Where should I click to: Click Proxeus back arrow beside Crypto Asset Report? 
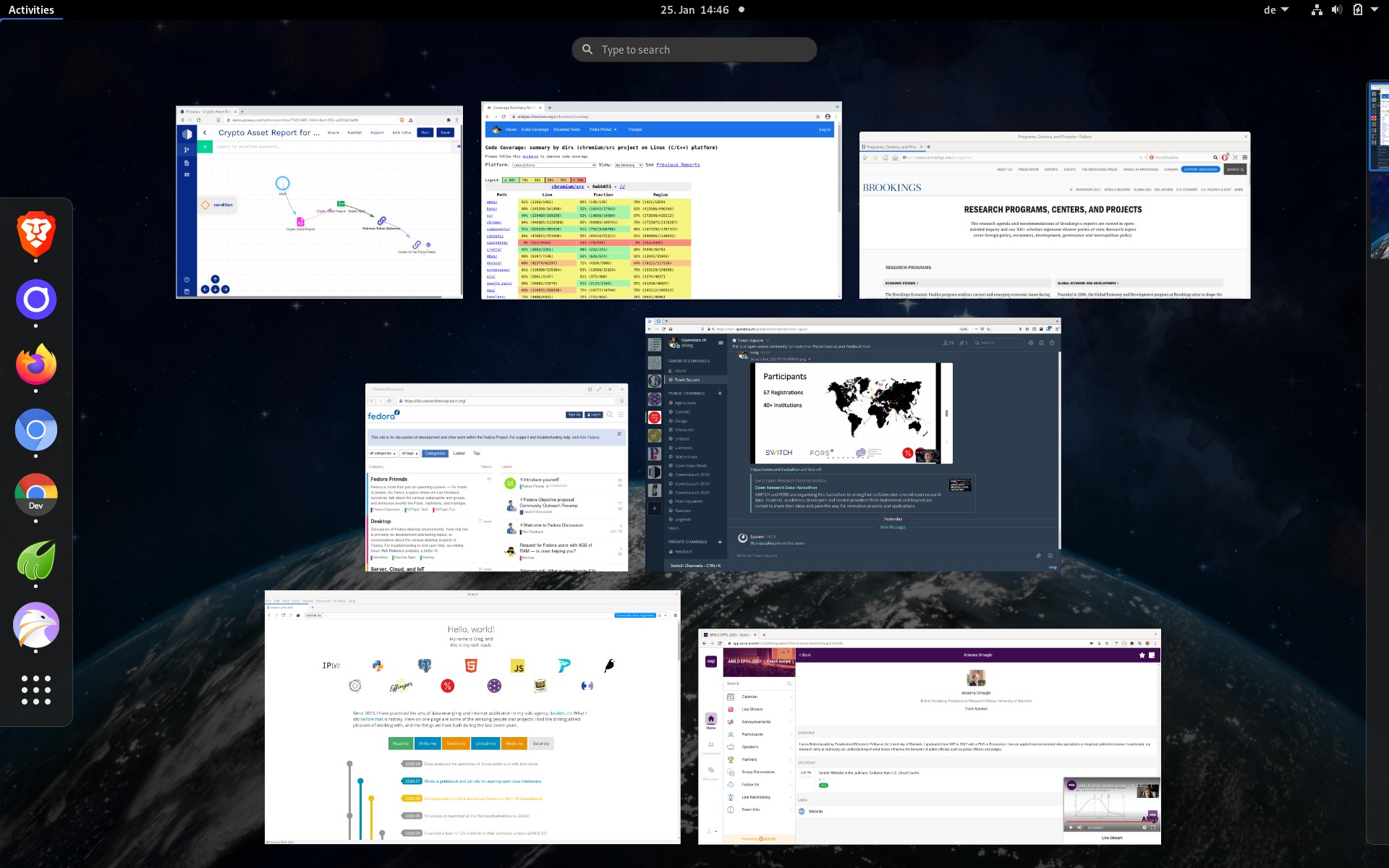click(205, 132)
